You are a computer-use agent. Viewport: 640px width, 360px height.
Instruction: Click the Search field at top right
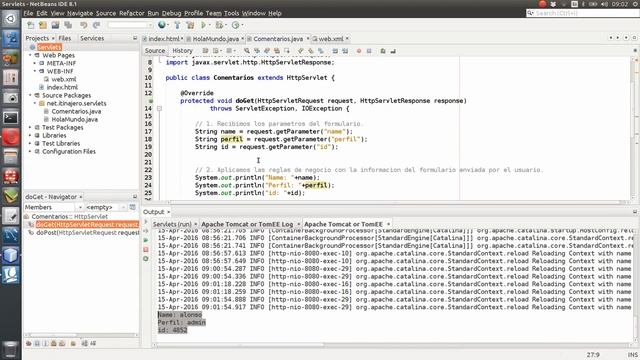(582, 13)
